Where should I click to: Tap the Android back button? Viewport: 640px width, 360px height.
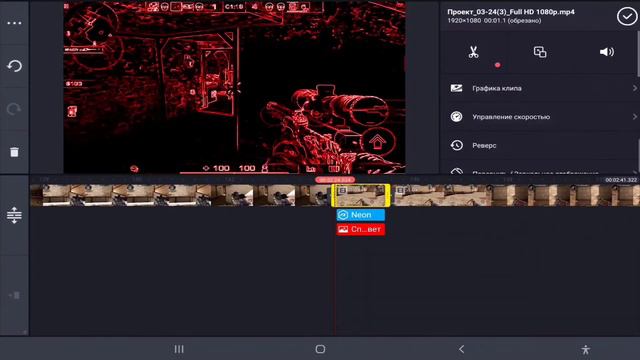(462, 349)
